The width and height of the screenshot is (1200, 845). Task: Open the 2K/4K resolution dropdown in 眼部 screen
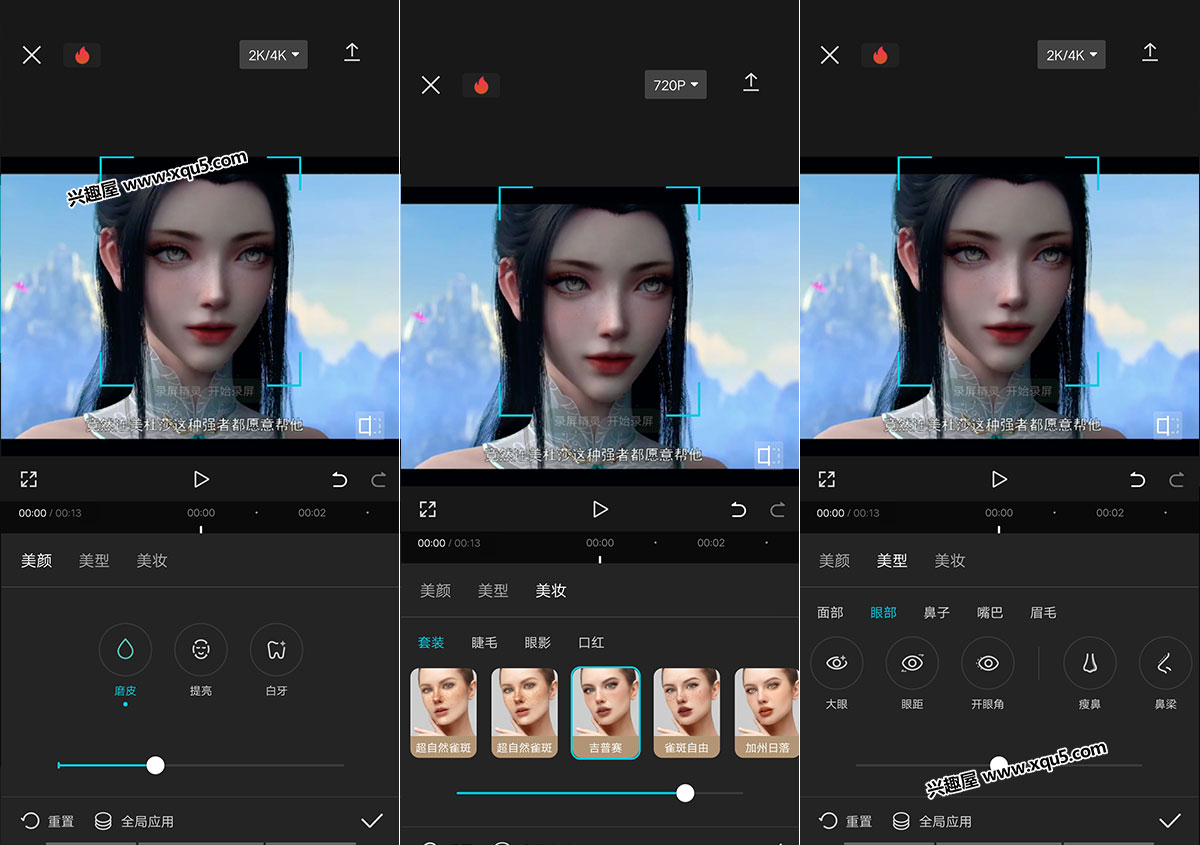pyautogui.click(x=1071, y=55)
